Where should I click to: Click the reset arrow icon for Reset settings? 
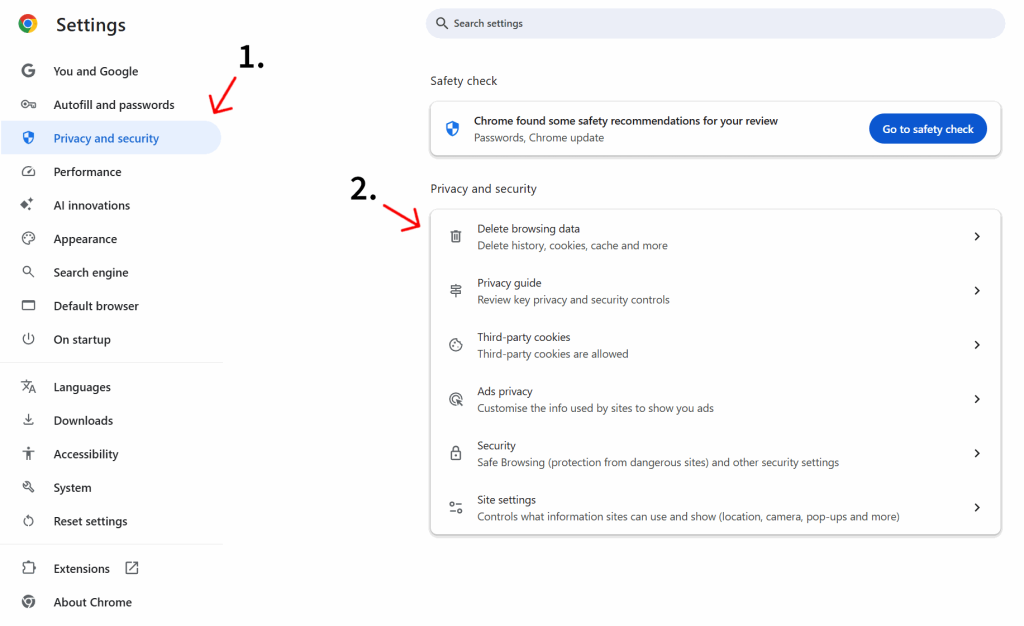tap(28, 521)
